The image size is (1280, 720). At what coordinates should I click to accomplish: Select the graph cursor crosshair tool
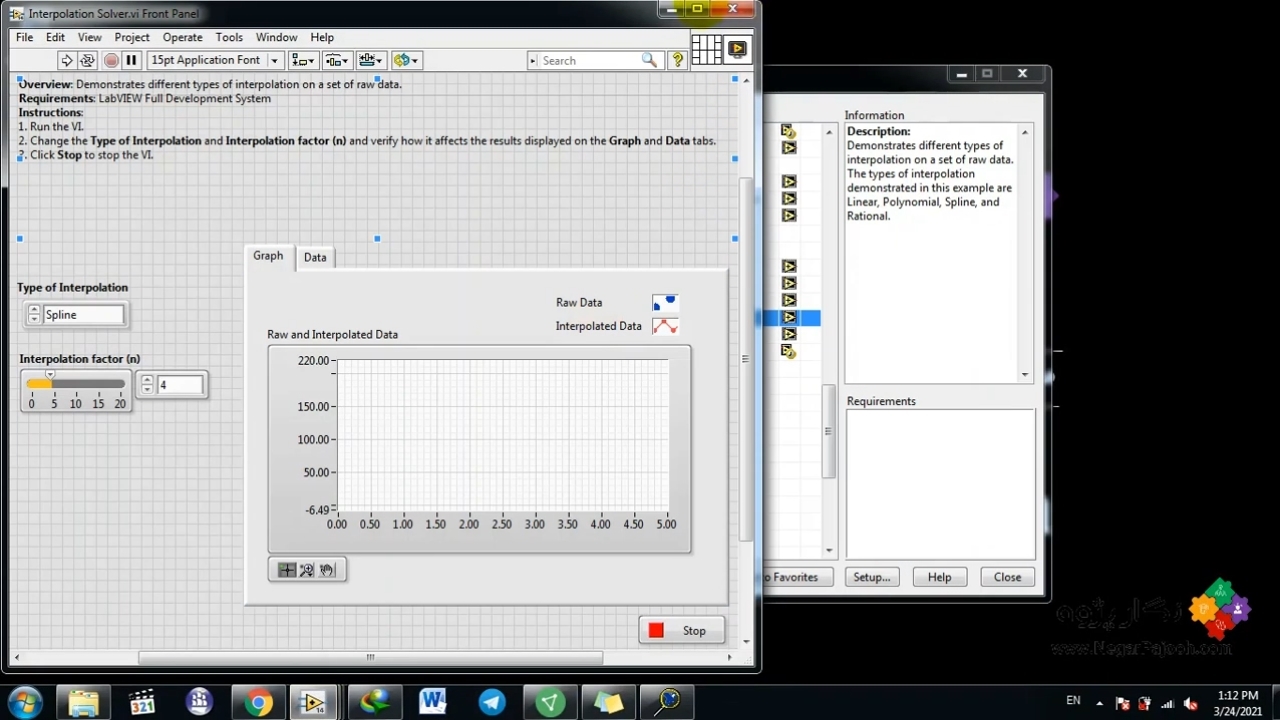(287, 570)
